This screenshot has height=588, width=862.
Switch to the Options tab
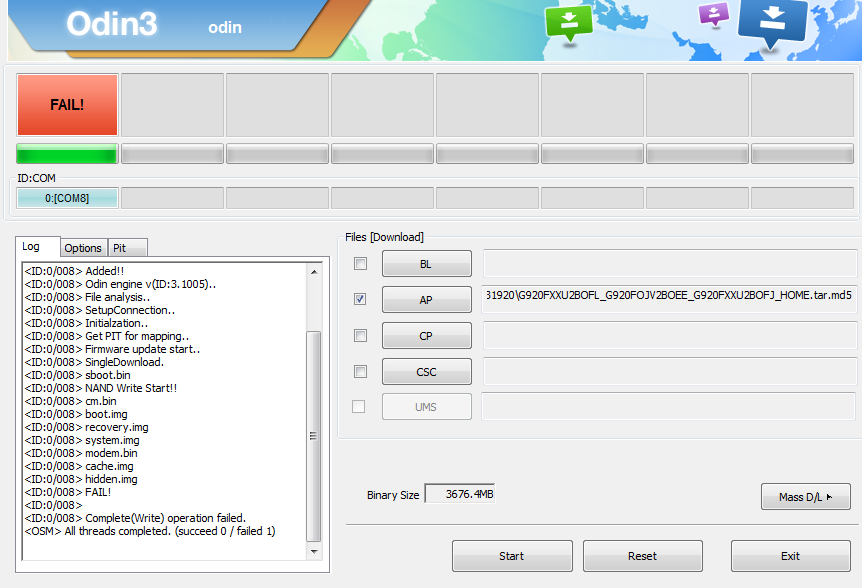click(83, 248)
